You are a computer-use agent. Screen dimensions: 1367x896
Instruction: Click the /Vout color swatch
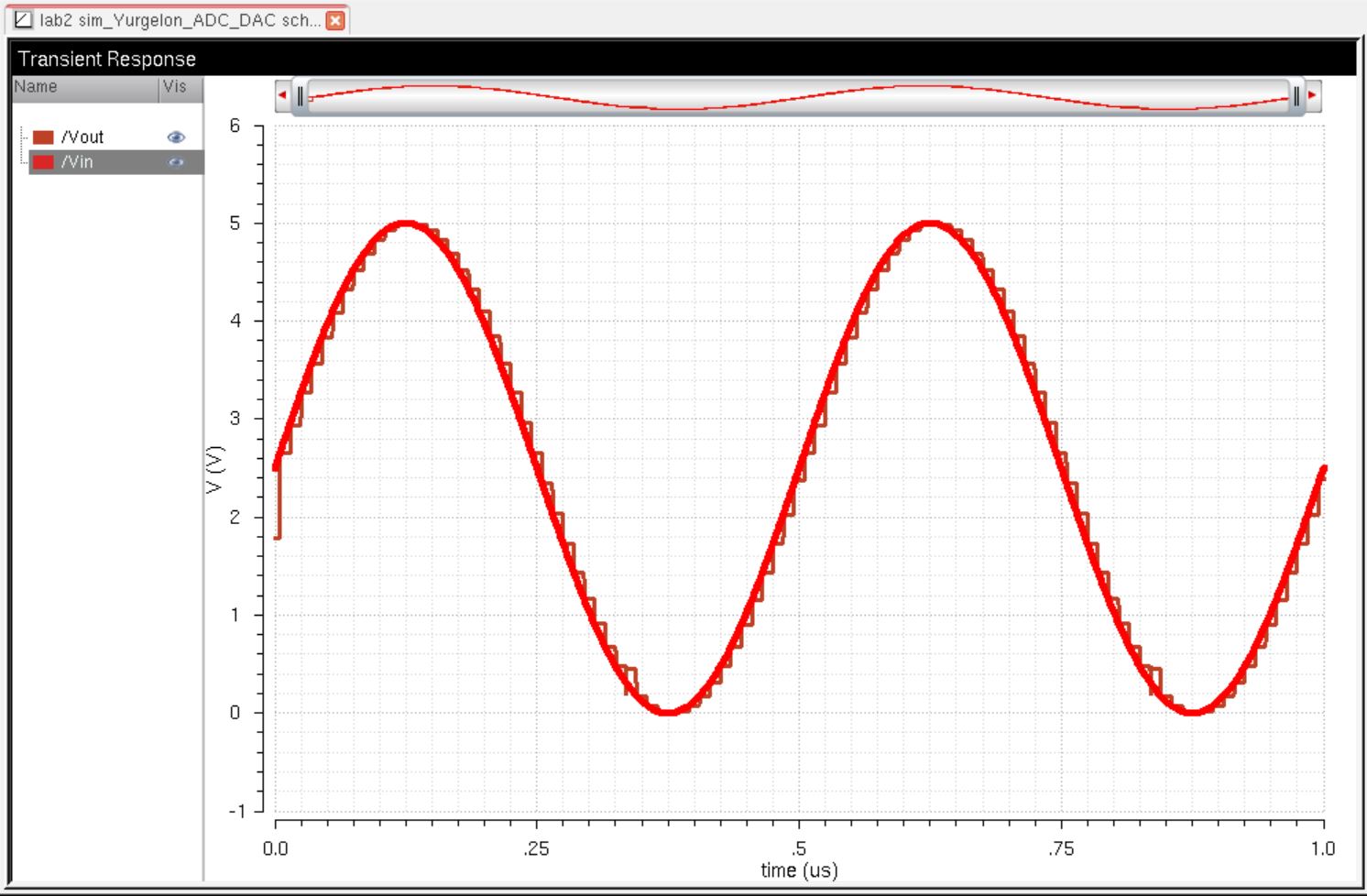coord(43,137)
